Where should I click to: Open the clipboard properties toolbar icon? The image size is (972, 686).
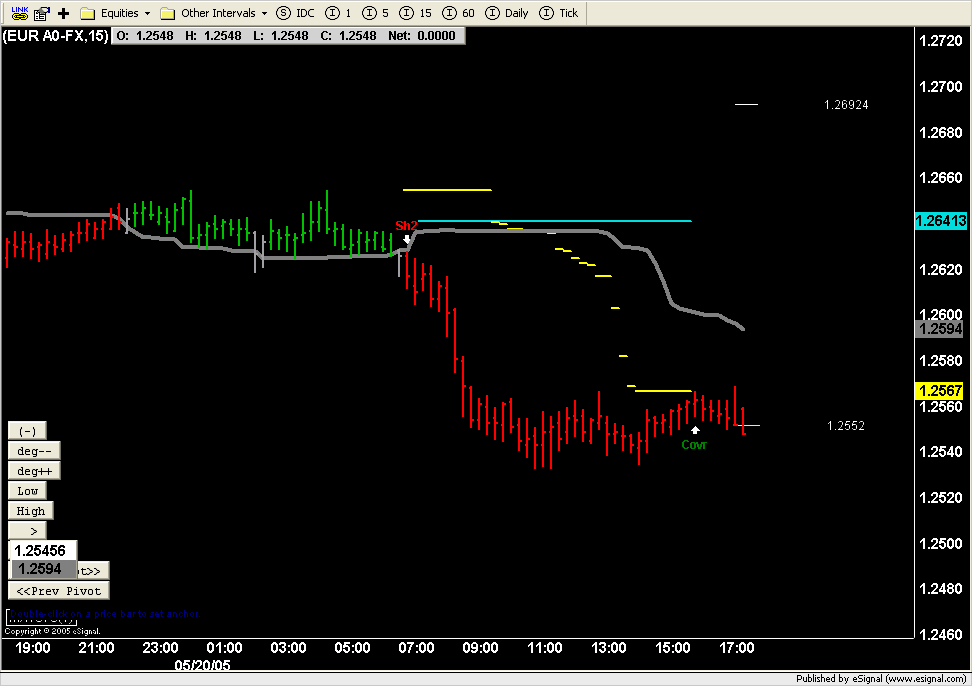pyautogui.click(x=42, y=13)
